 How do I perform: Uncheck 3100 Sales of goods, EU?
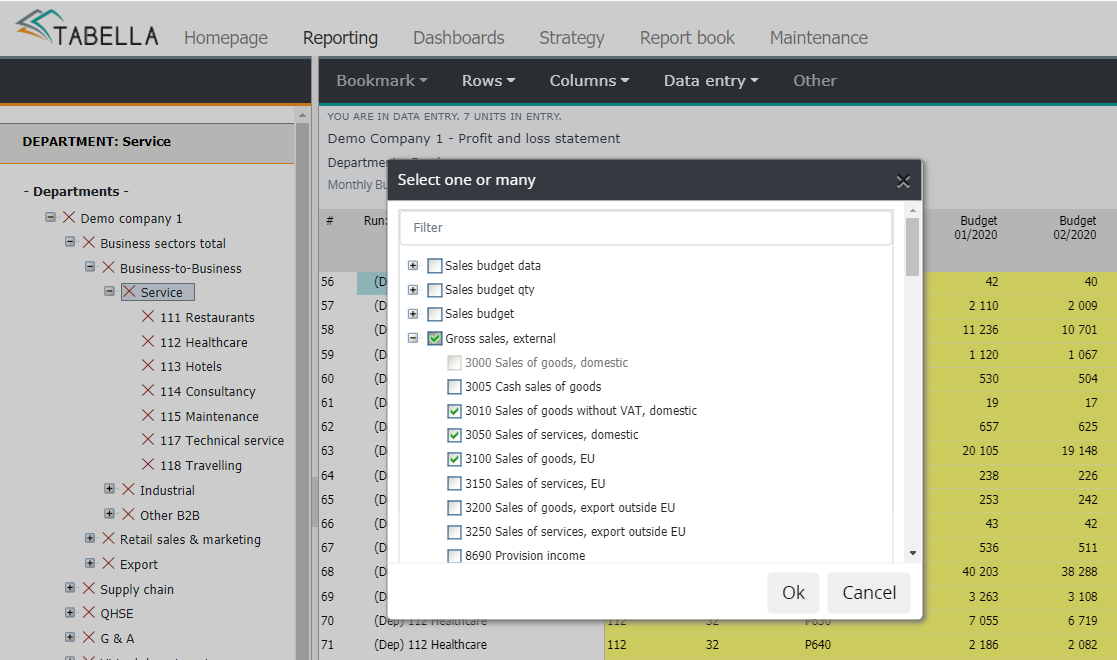454,459
